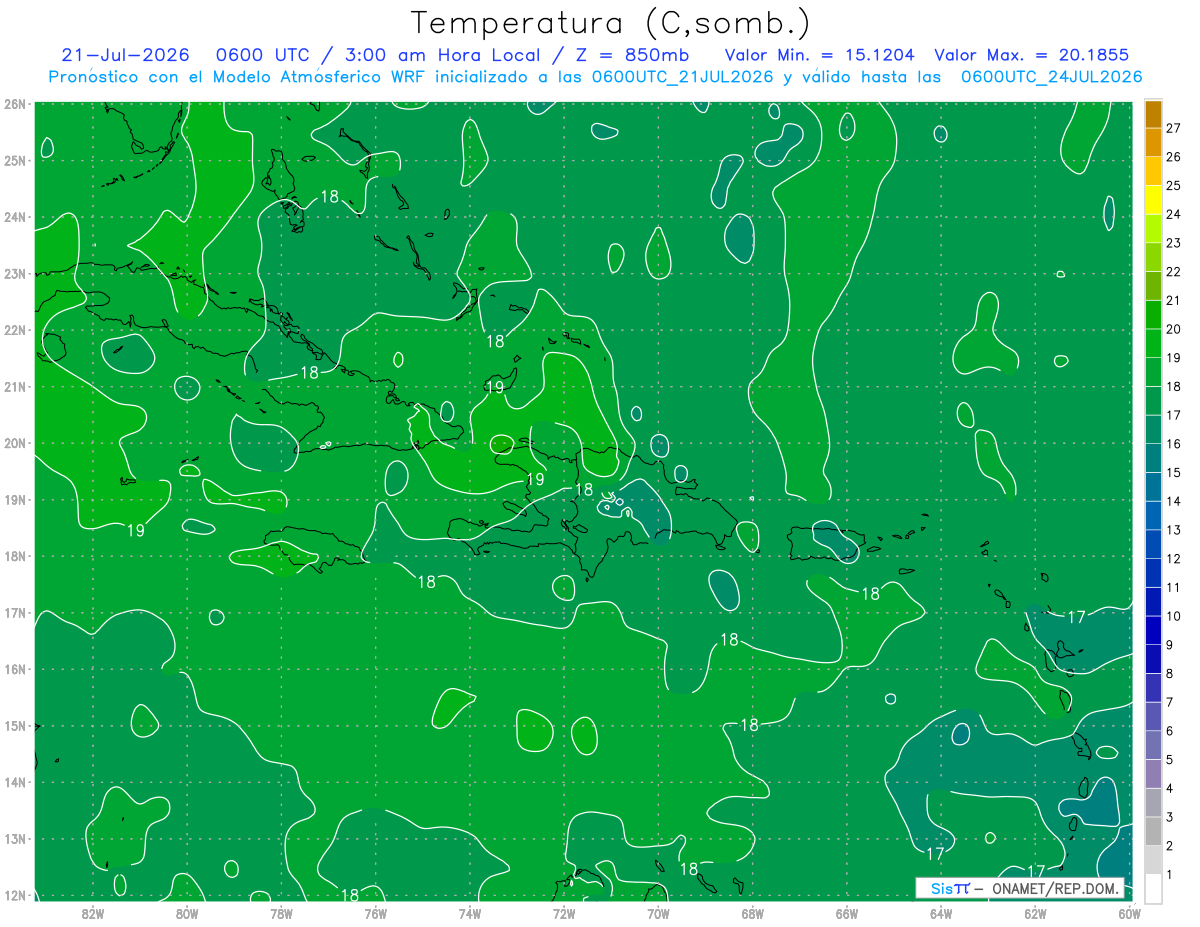The height and width of the screenshot is (927, 1200).
Task: Pick the gray legend swatch between 2 and 3
Action: 1153,832
